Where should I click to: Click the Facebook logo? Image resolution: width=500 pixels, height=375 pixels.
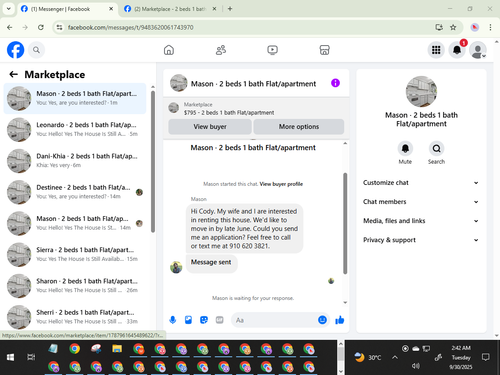(16, 50)
